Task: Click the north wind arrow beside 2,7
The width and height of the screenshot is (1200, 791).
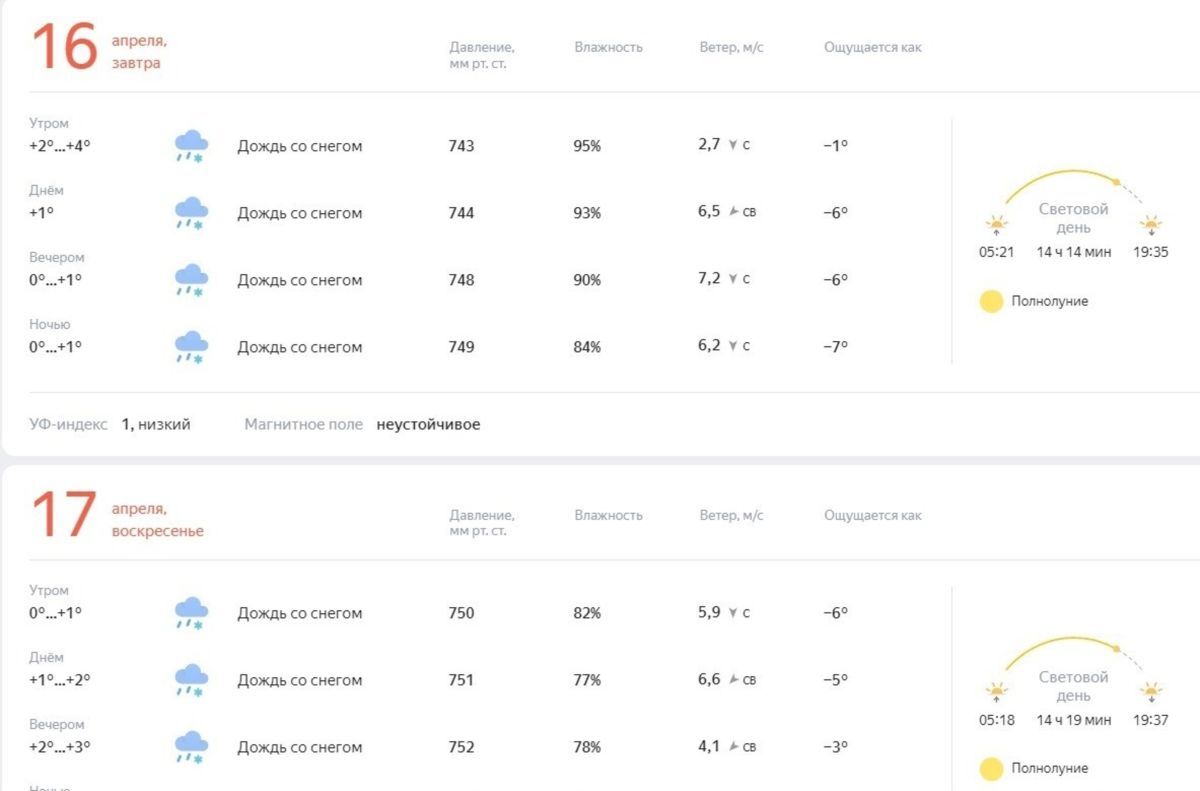Action: [733, 146]
